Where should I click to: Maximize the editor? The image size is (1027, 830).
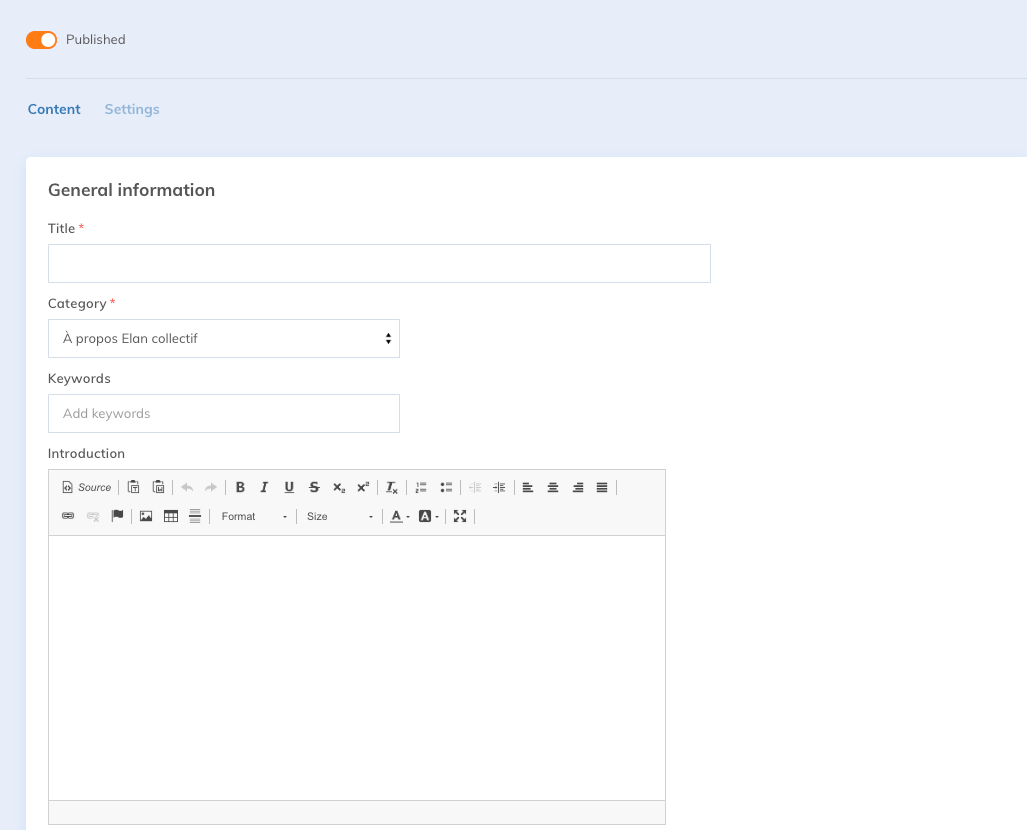460,516
